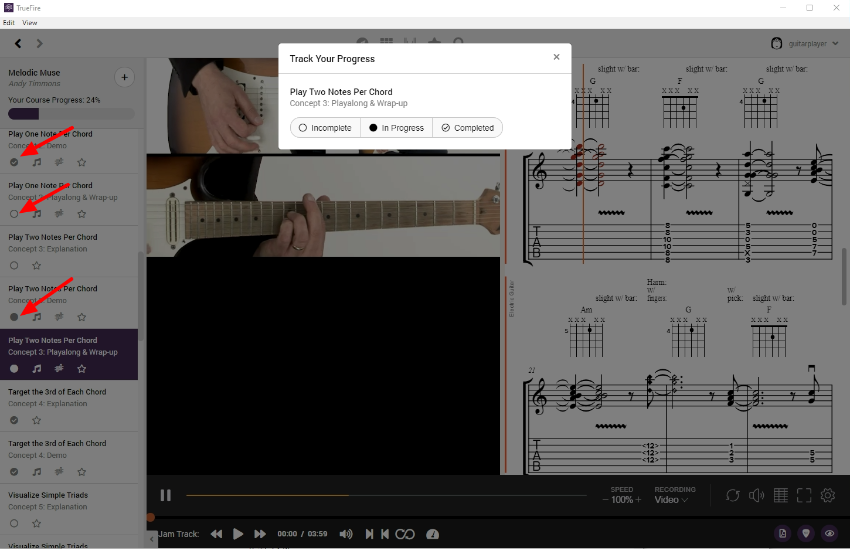Click the lesson list scrollbar

click(x=140, y=296)
